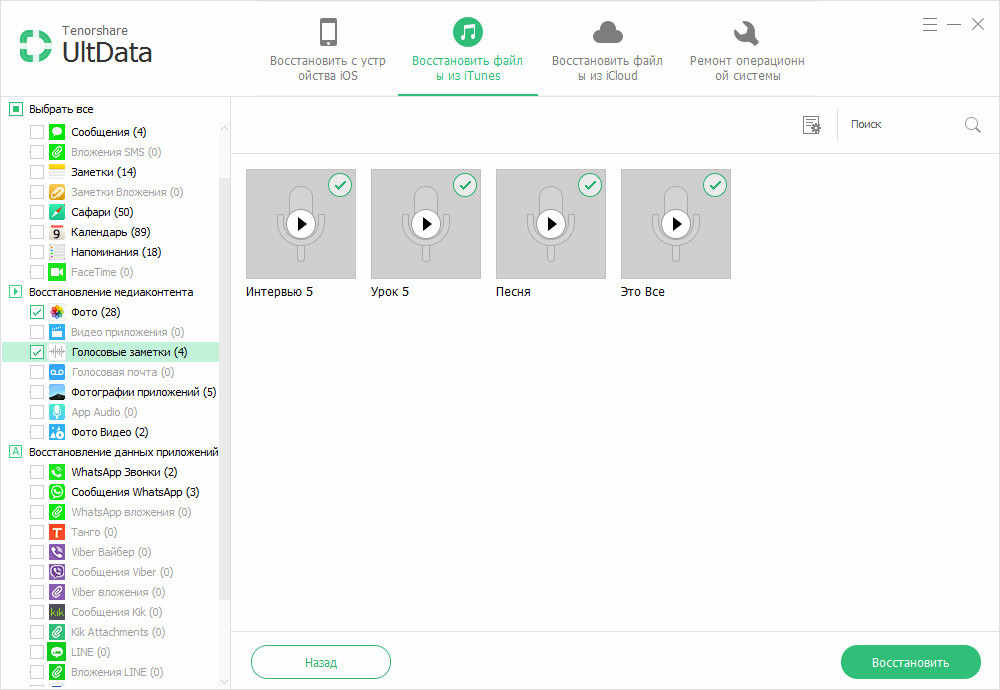The height and width of the screenshot is (690, 1000).
Task: Deselect the Урок 5 recording checkmark
Action: point(465,185)
